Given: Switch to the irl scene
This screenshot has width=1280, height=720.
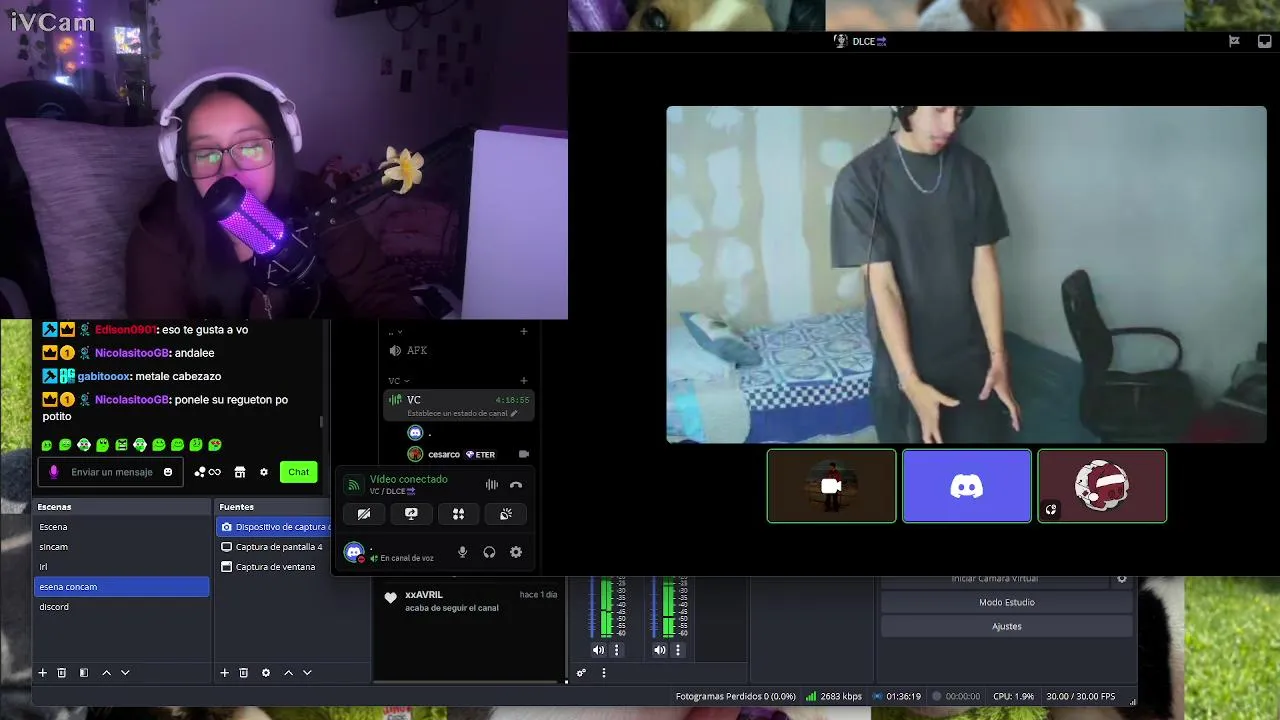Looking at the screenshot, I should (122, 567).
